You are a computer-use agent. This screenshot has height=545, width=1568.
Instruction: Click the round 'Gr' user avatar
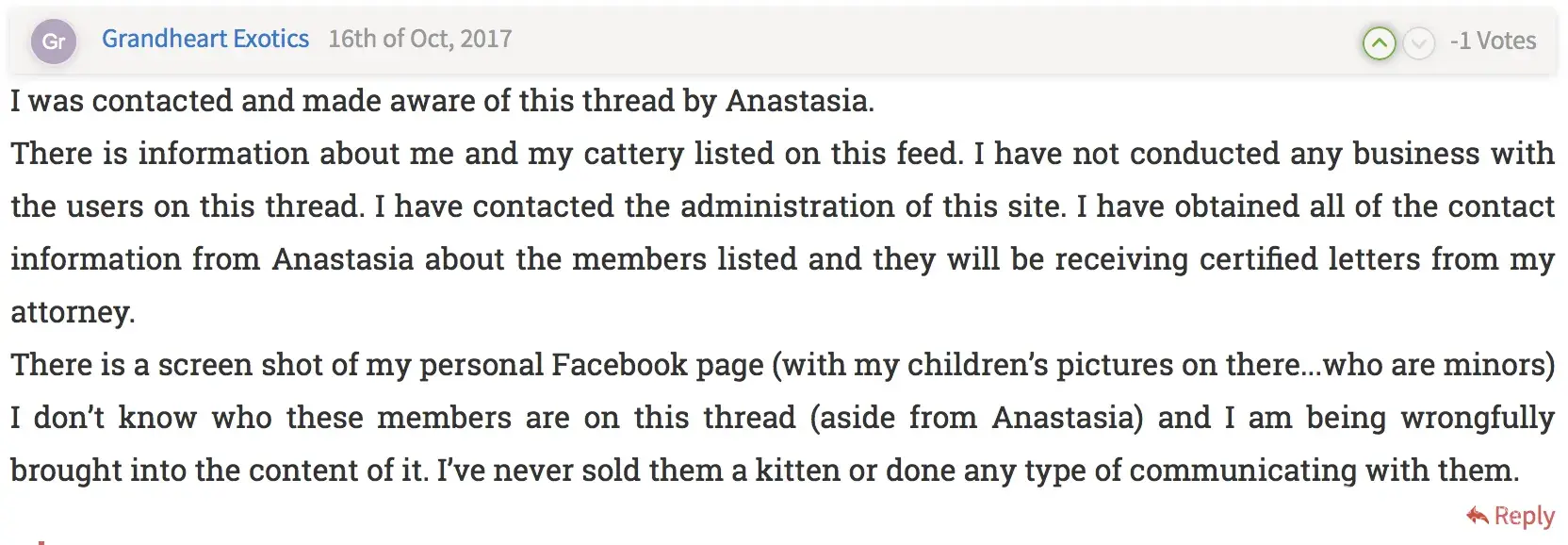[54, 41]
